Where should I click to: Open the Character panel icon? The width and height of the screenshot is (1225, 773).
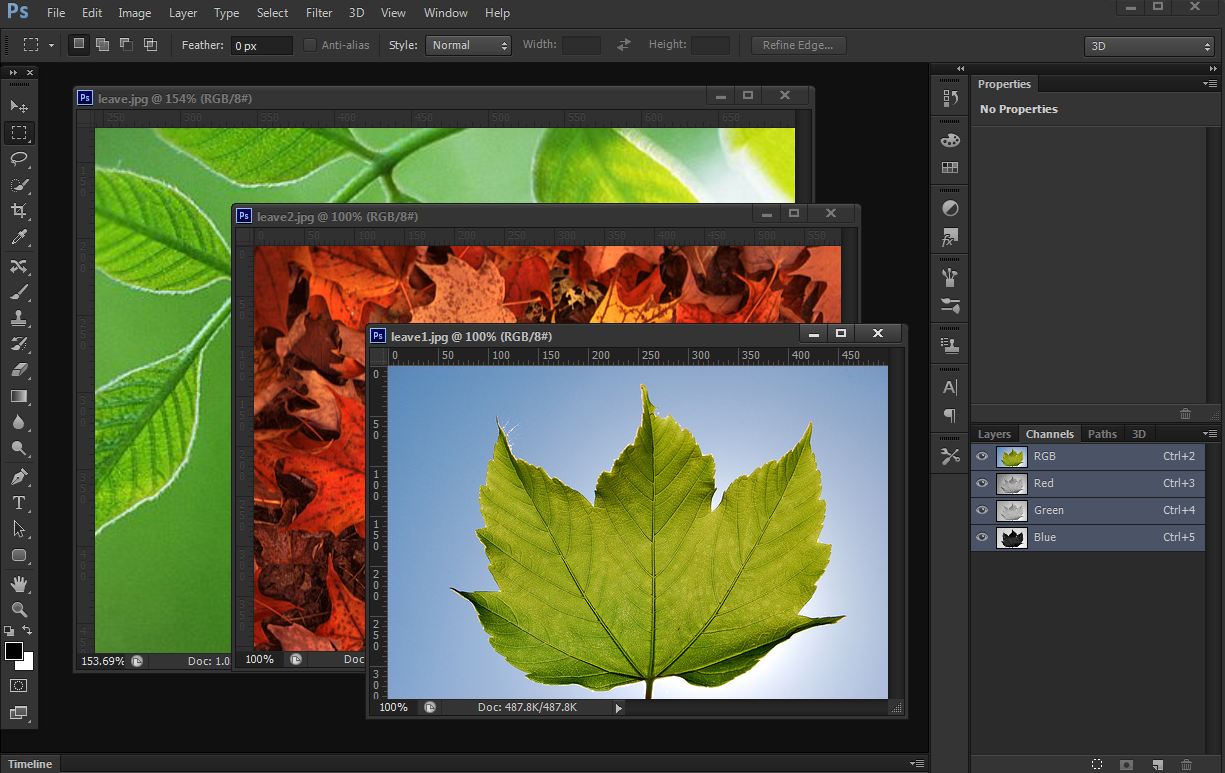(948, 386)
